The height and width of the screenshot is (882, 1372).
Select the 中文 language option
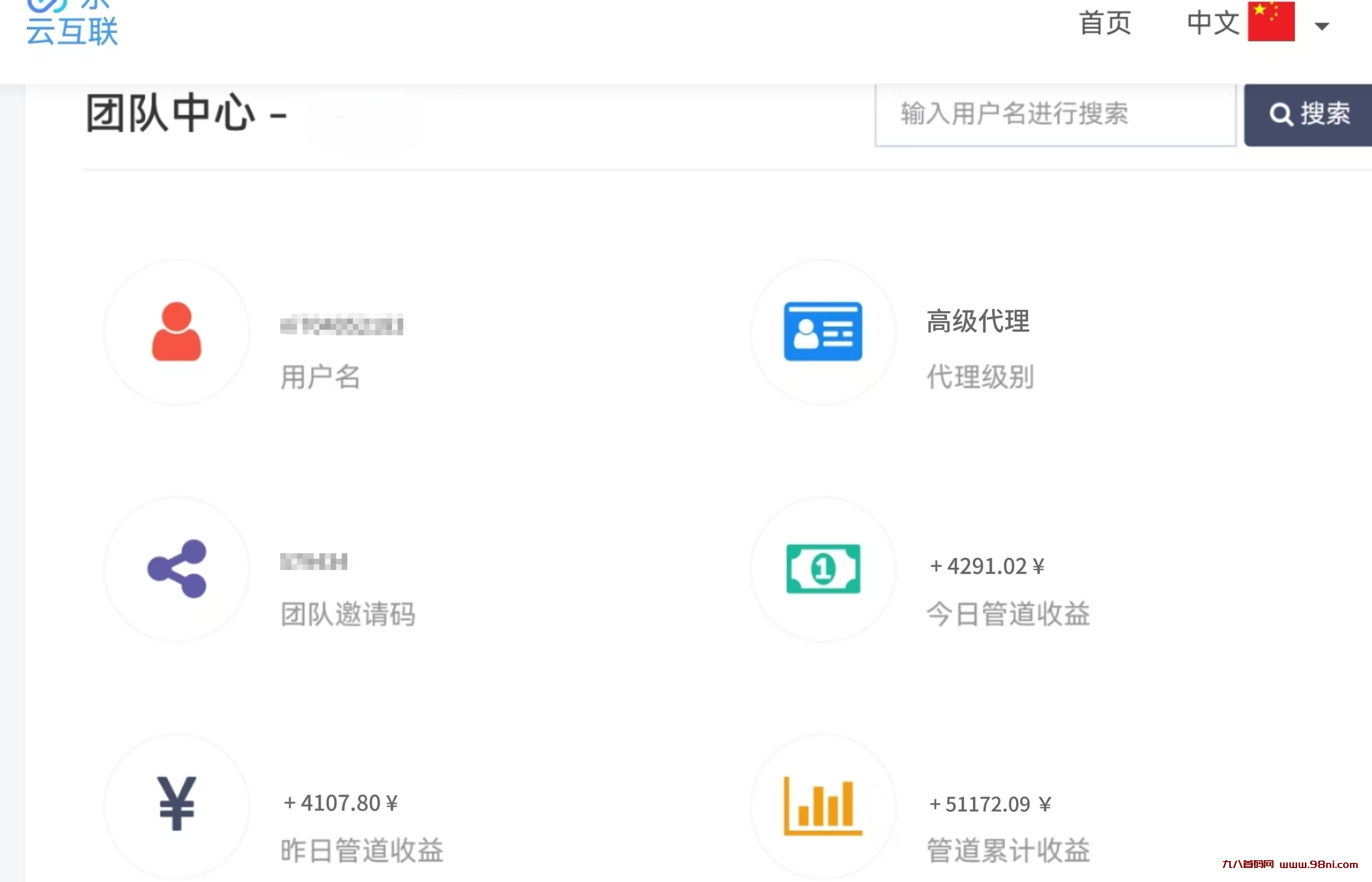[x=1213, y=23]
